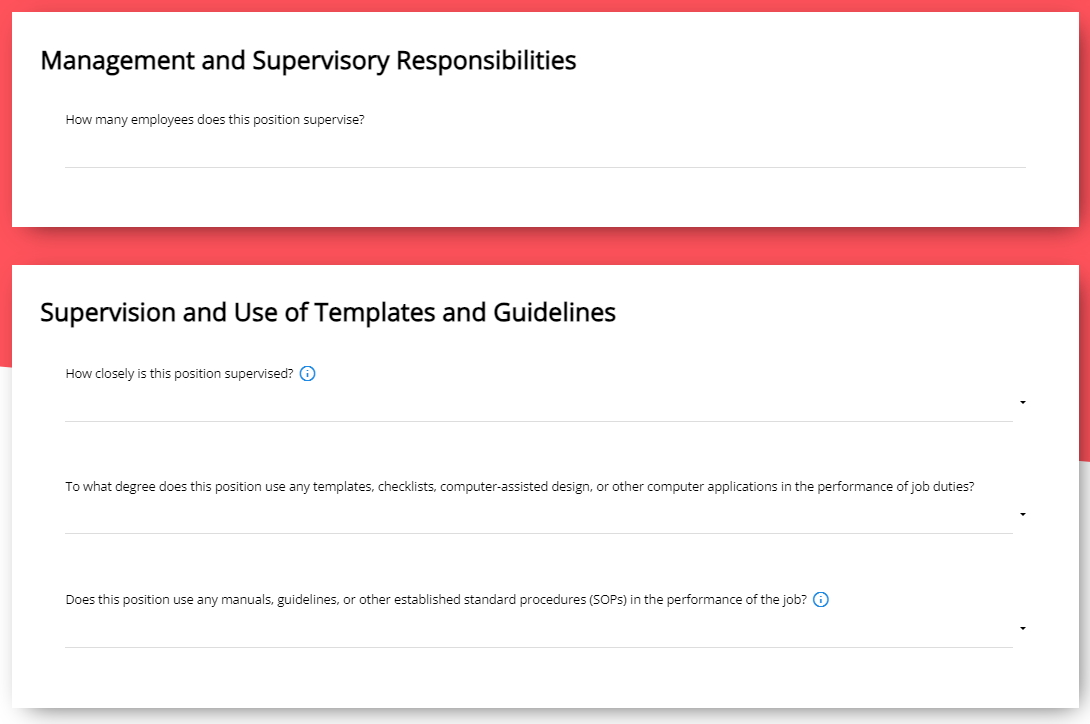Click underline beneath templates usage dropdown
The height and width of the screenshot is (724, 1090).
point(539,533)
